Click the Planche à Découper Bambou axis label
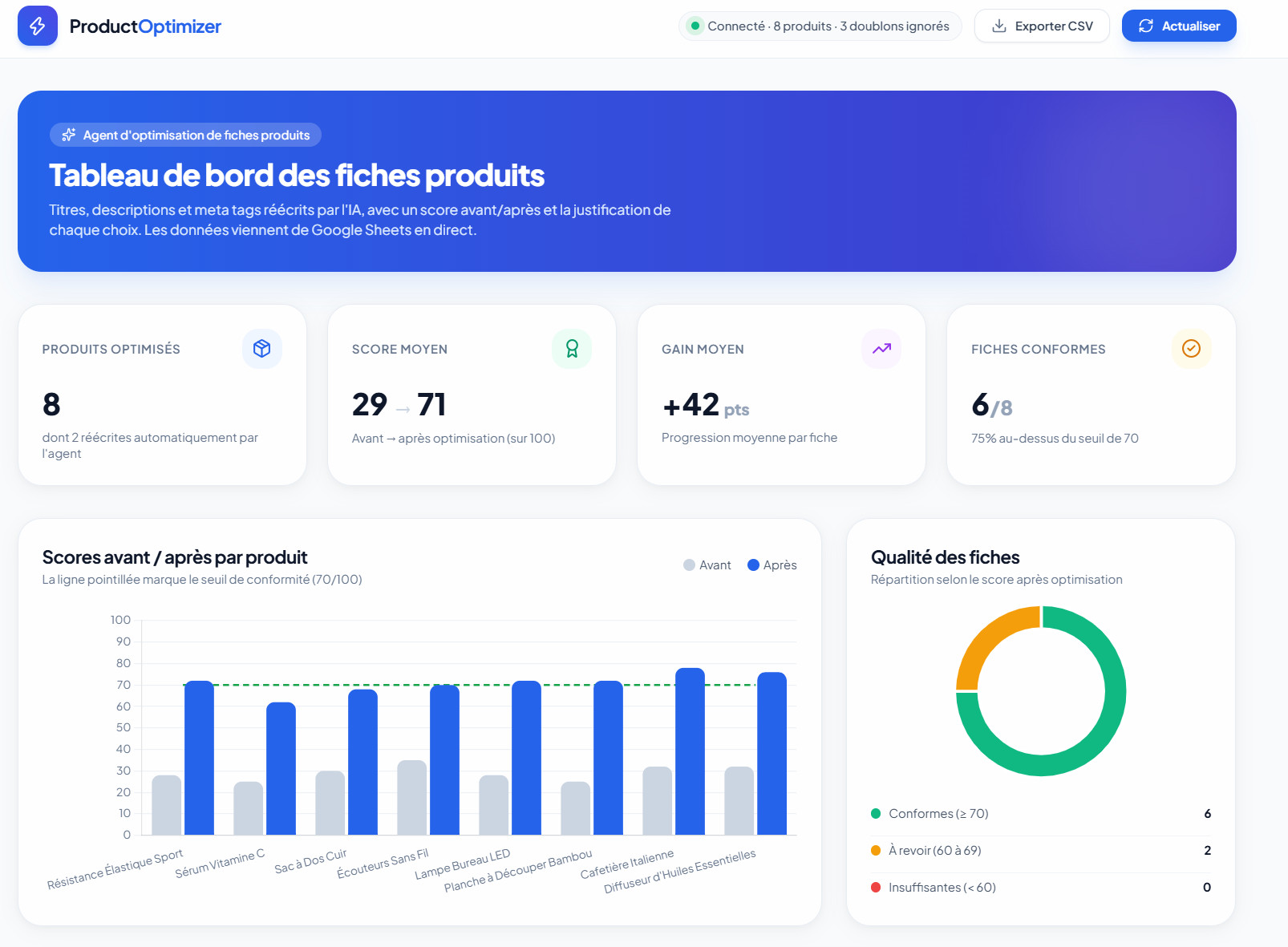The height and width of the screenshot is (947, 1288). [518, 871]
